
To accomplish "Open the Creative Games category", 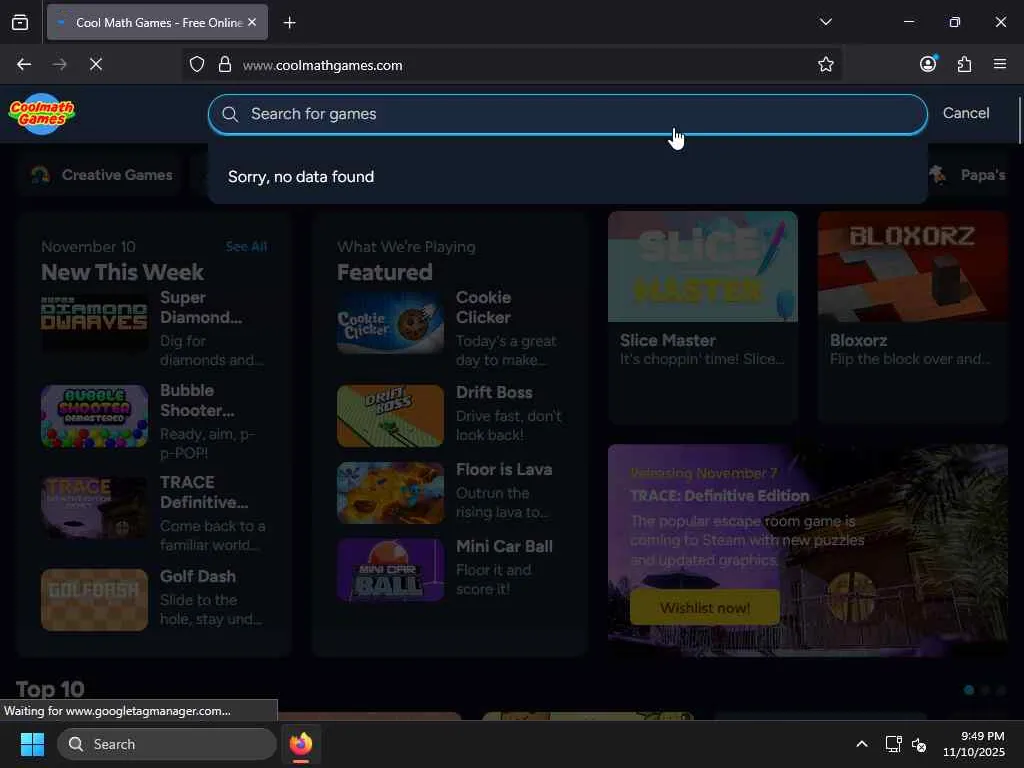I will coord(103,175).
